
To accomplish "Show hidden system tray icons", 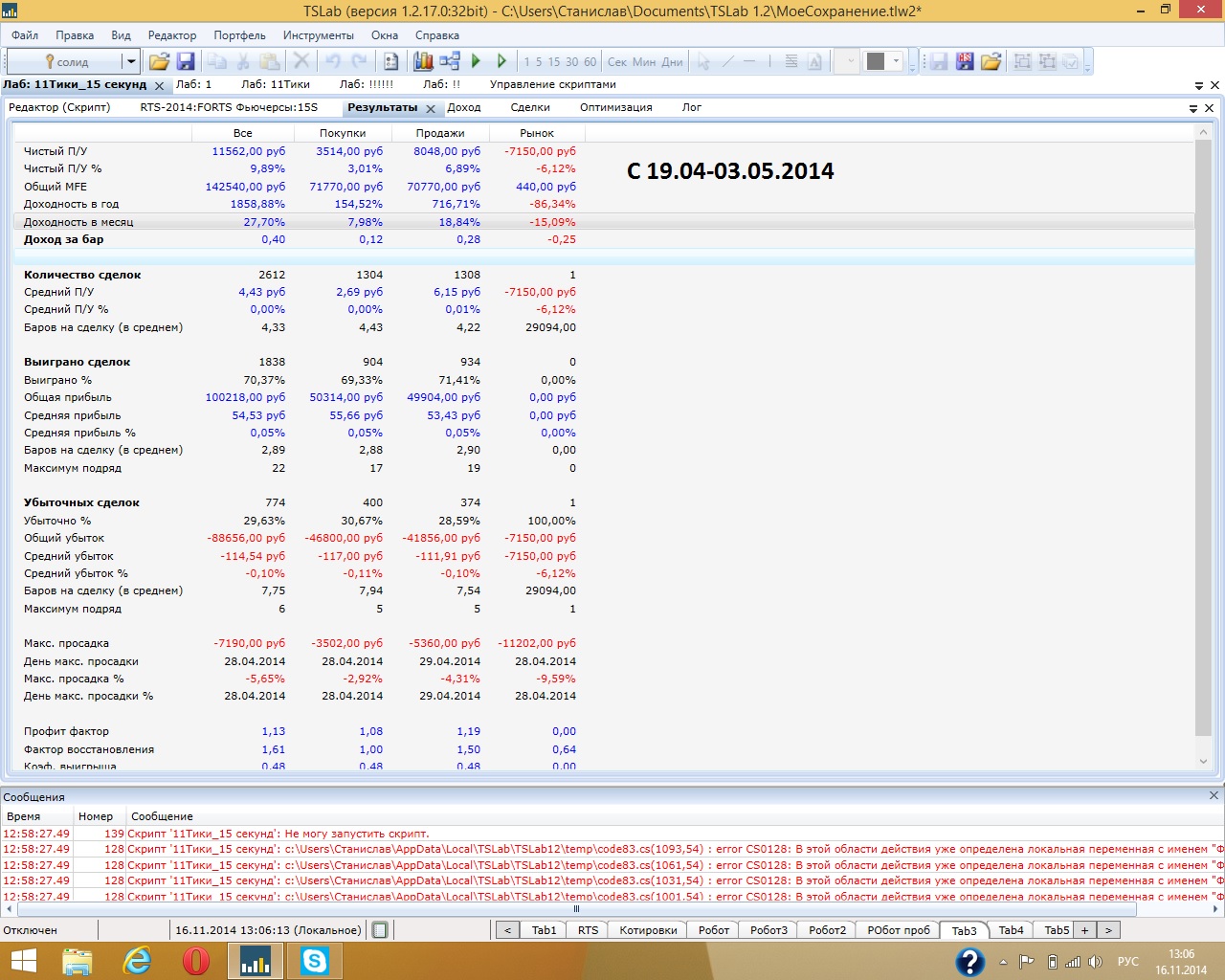I will [x=1003, y=962].
